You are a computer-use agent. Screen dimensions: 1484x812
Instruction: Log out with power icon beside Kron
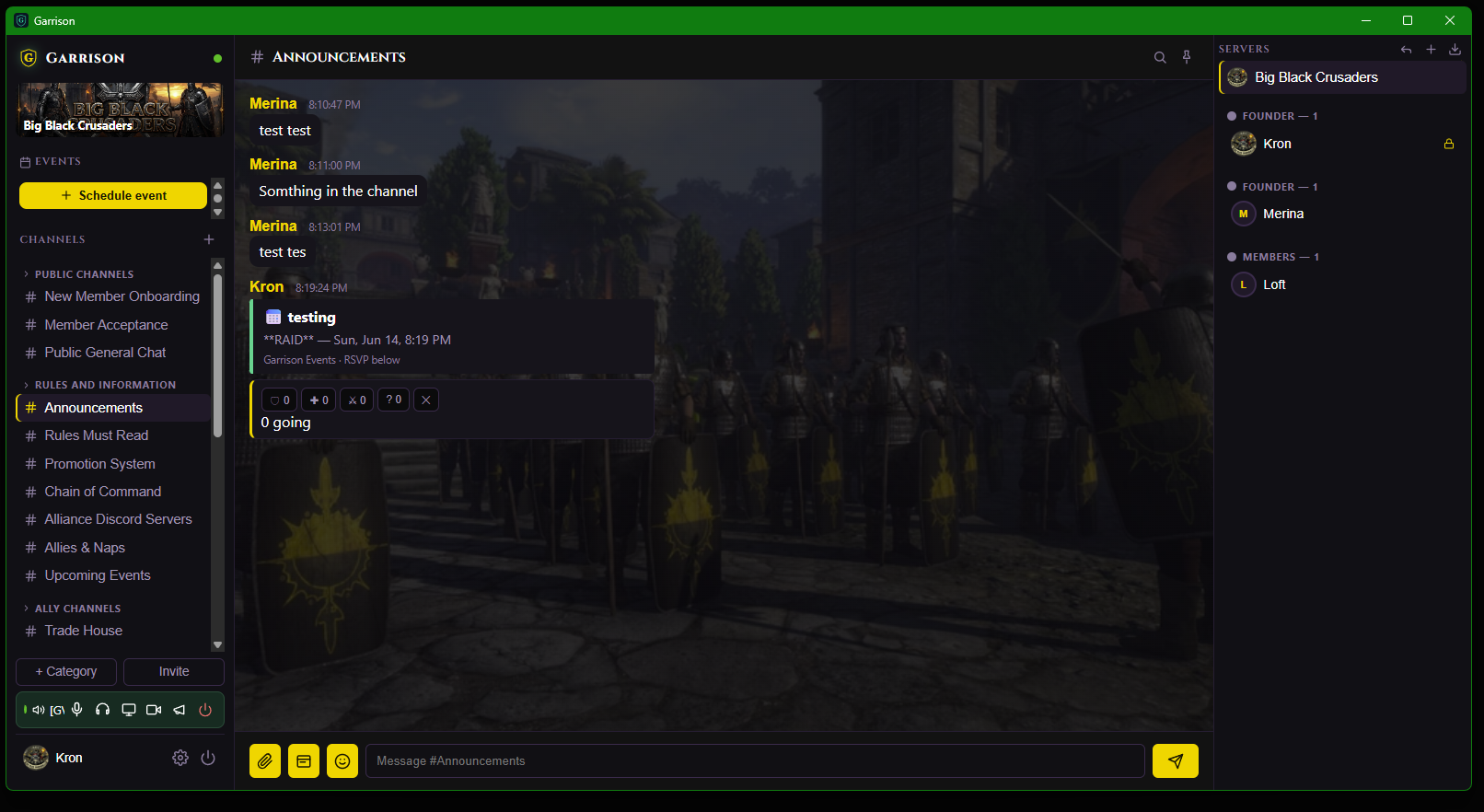pos(208,758)
